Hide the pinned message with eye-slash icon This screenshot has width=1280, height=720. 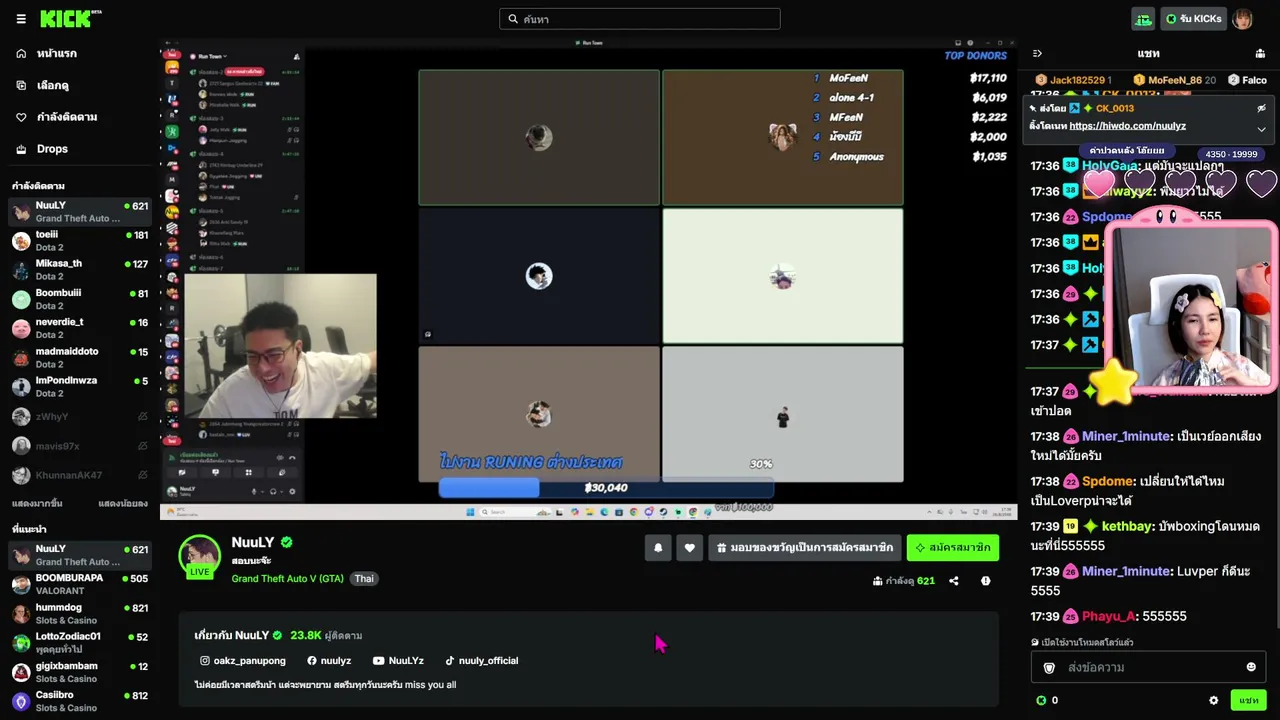pyautogui.click(x=1261, y=108)
